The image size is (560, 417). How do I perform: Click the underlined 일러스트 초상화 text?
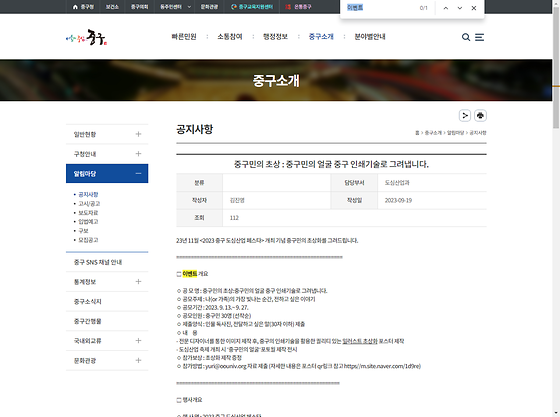[360, 341]
